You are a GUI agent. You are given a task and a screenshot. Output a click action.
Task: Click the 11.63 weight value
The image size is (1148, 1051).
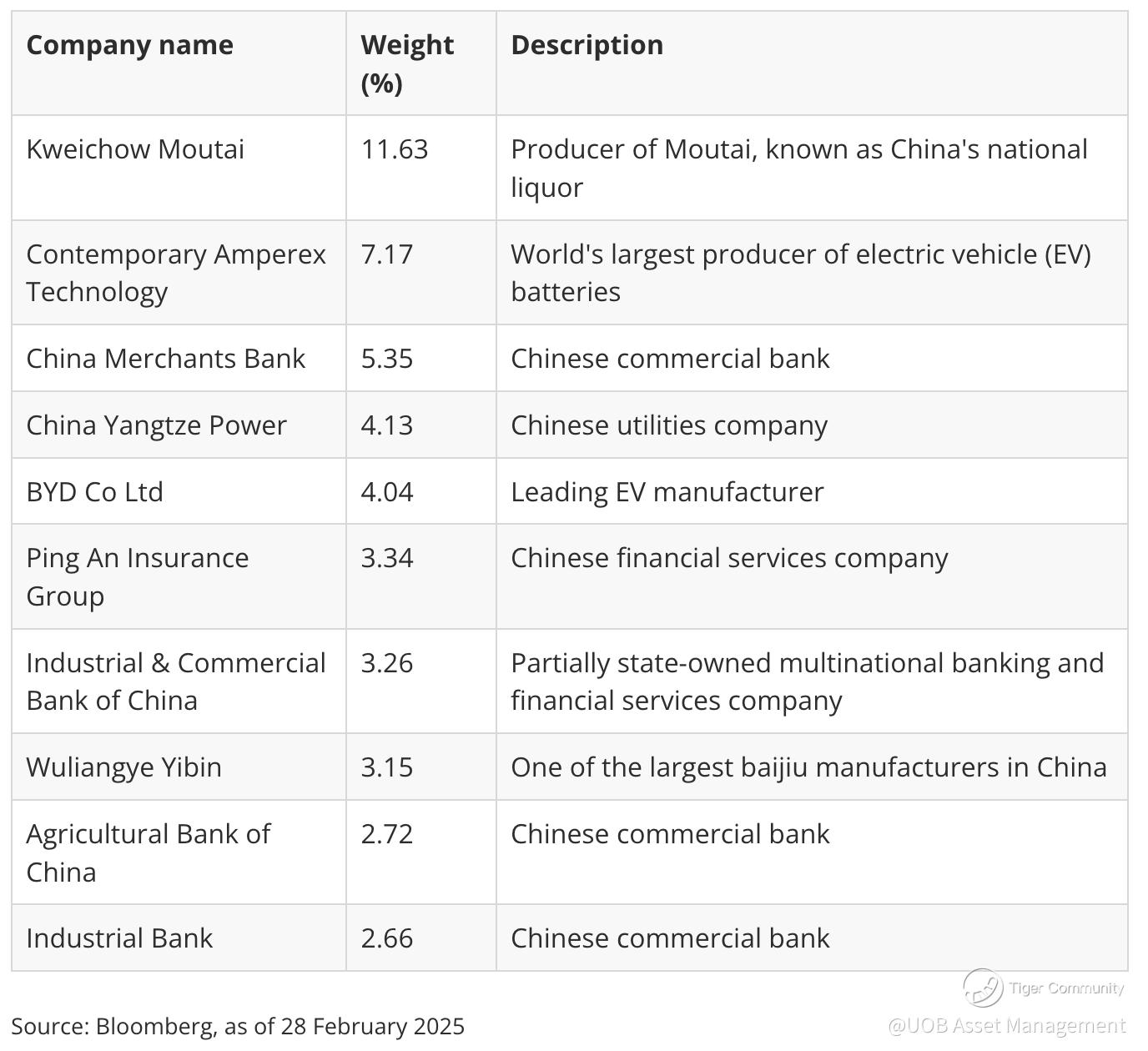[394, 149]
